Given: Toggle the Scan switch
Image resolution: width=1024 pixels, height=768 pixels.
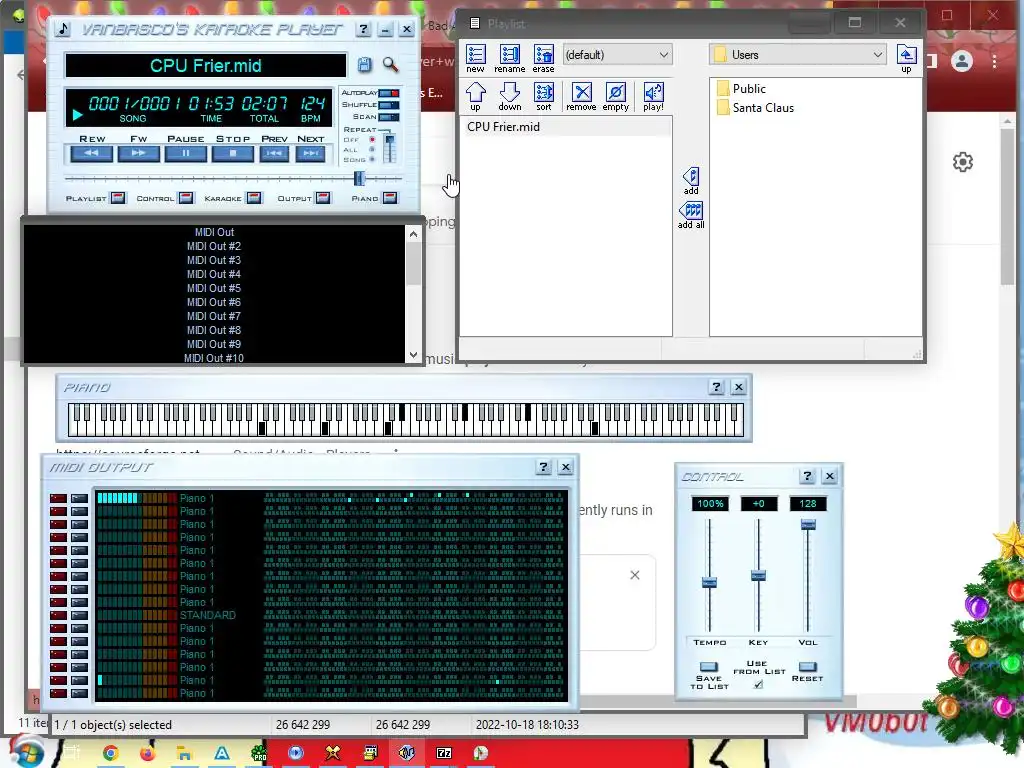Looking at the screenshot, I should (x=389, y=117).
